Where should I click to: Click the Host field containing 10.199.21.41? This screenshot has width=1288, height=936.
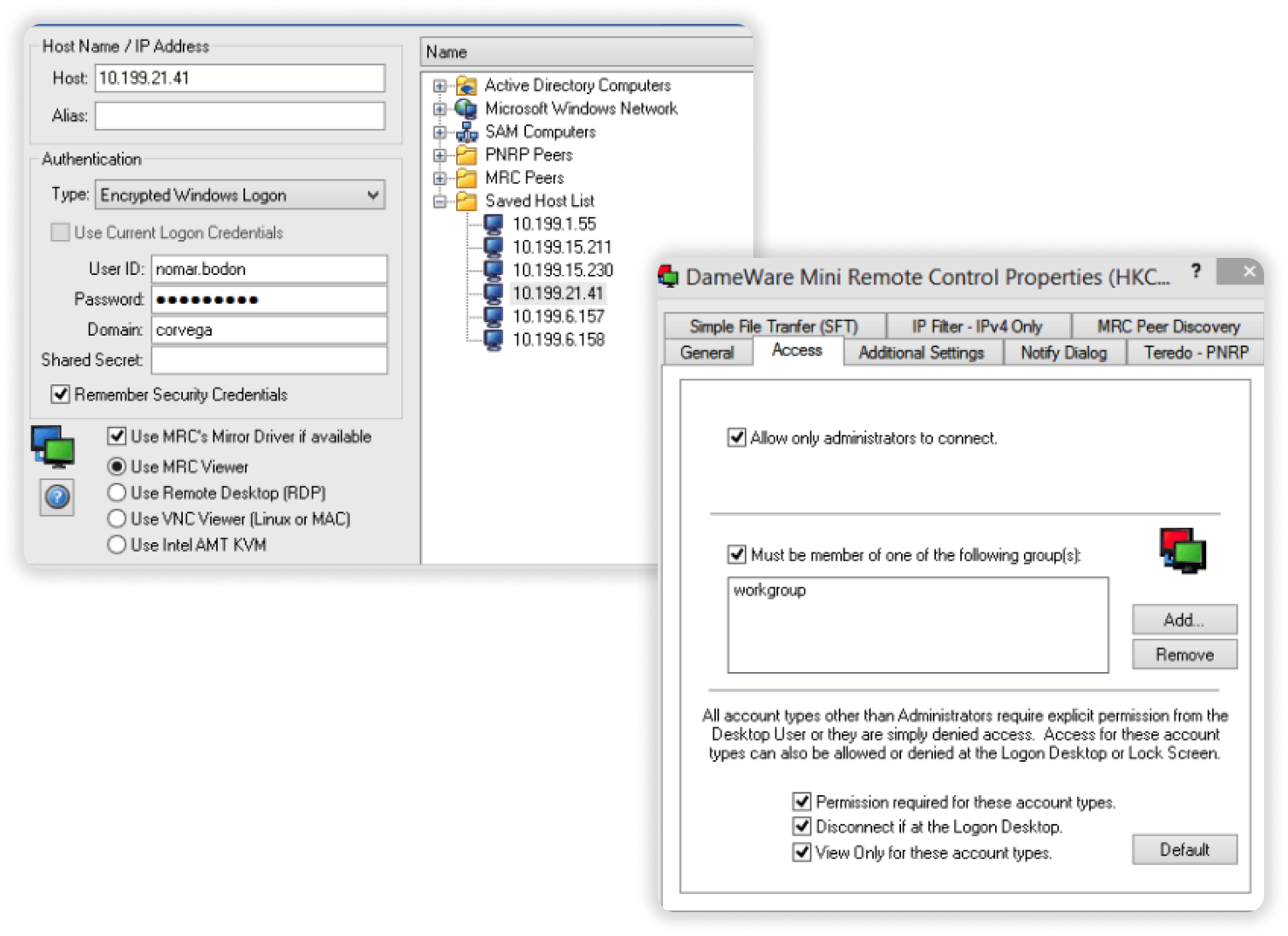240,78
